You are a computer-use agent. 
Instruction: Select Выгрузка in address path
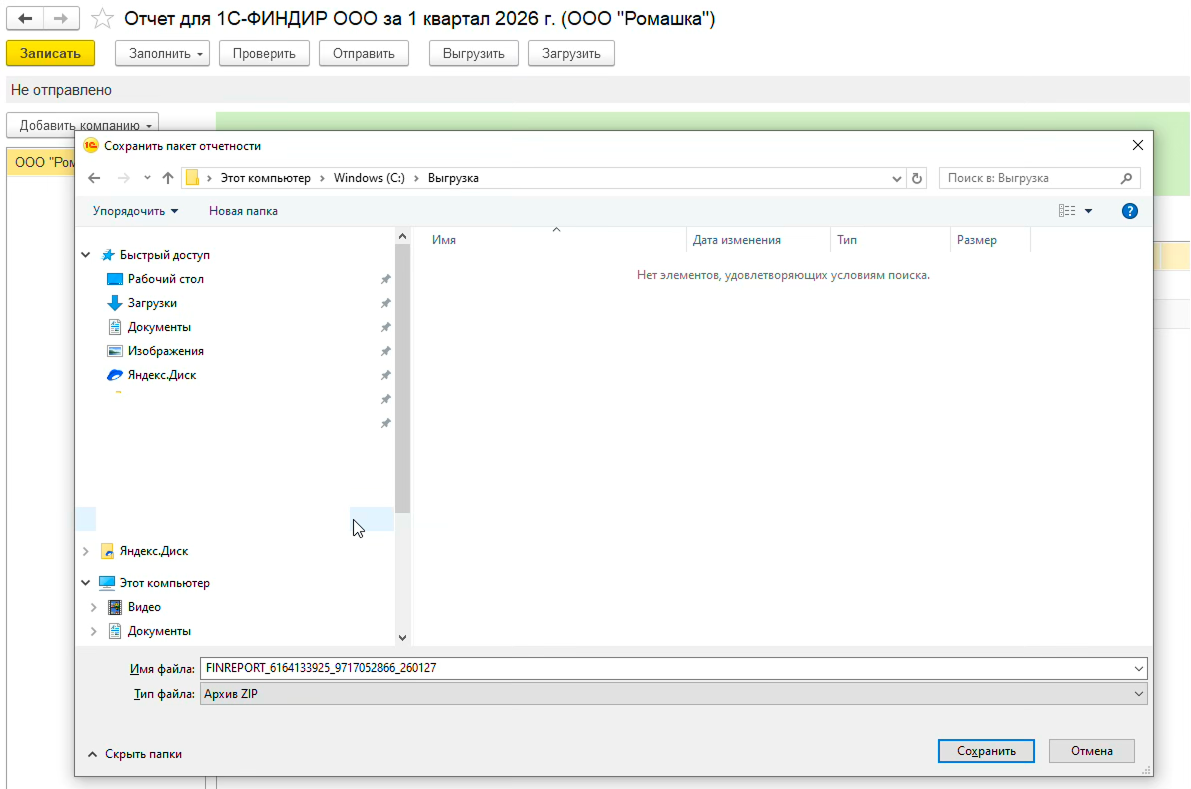pyautogui.click(x=453, y=178)
